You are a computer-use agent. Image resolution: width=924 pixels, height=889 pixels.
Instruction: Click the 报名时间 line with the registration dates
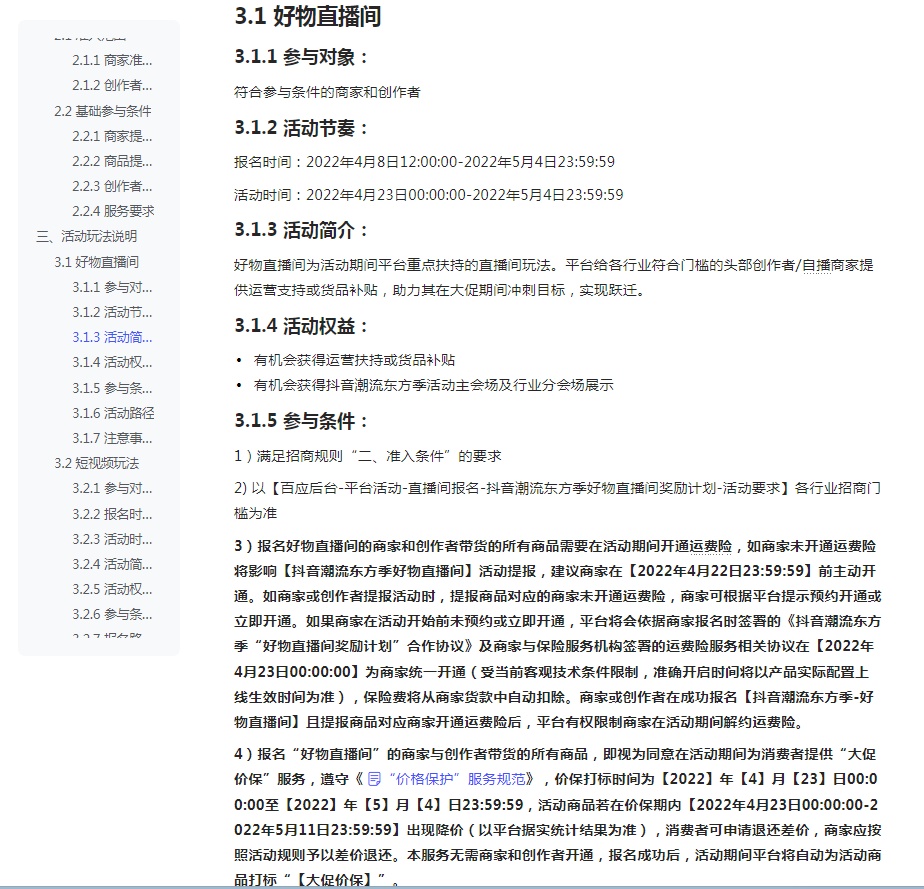(424, 162)
